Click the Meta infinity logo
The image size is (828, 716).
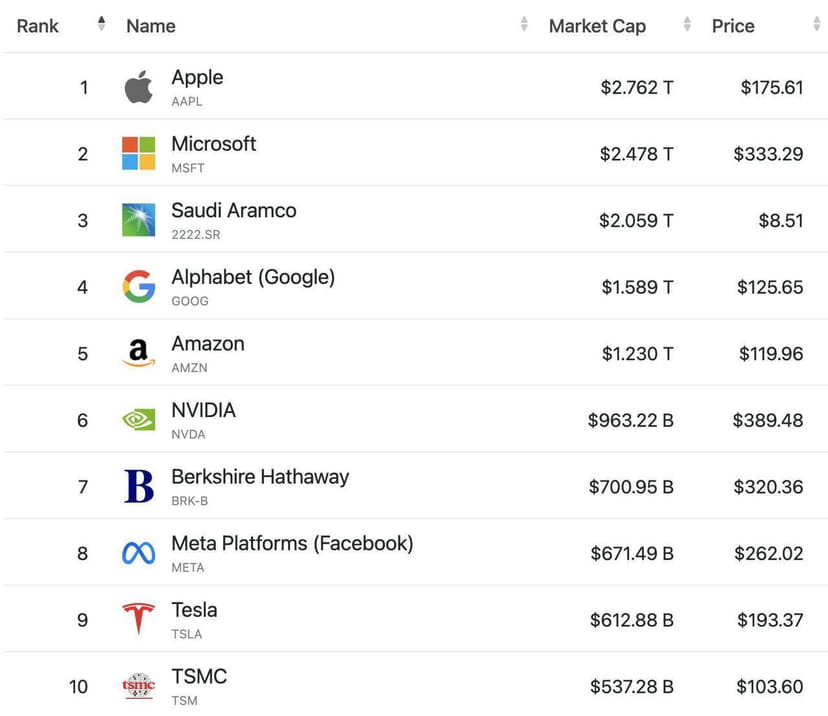tap(138, 553)
